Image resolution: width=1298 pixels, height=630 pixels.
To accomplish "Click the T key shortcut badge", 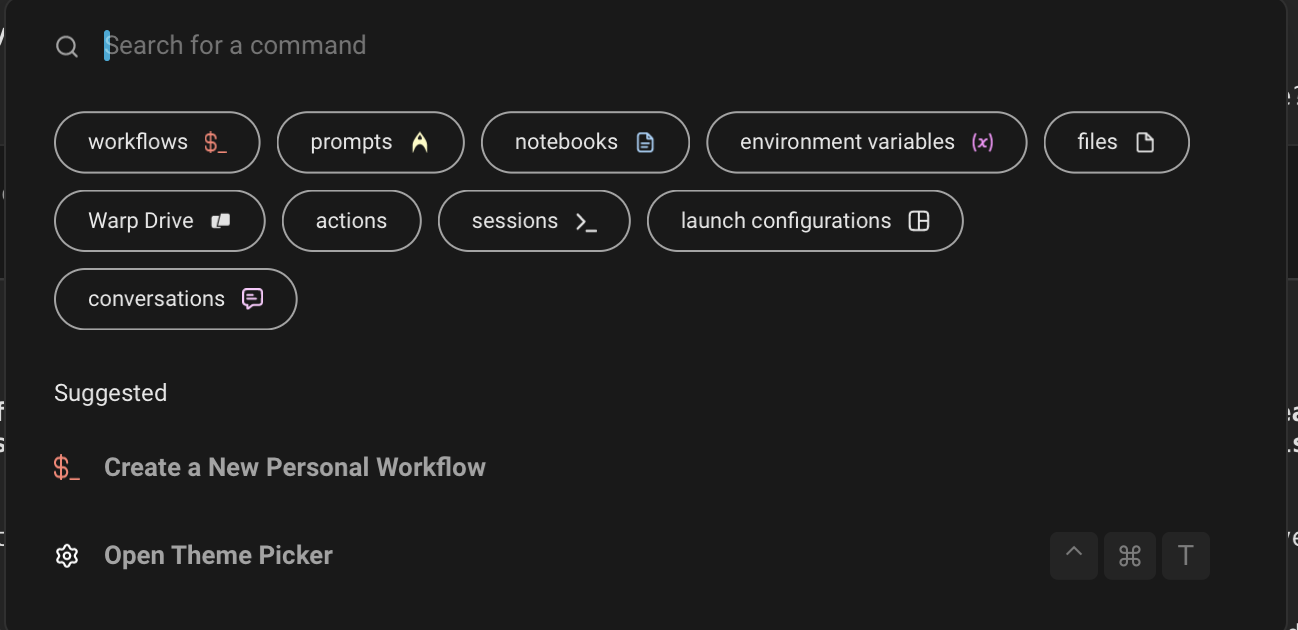I will coord(1185,555).
